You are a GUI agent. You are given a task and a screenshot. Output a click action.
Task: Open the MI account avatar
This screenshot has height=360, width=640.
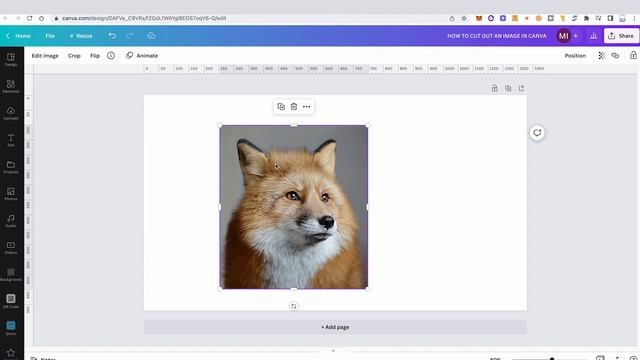click(564, 36)
